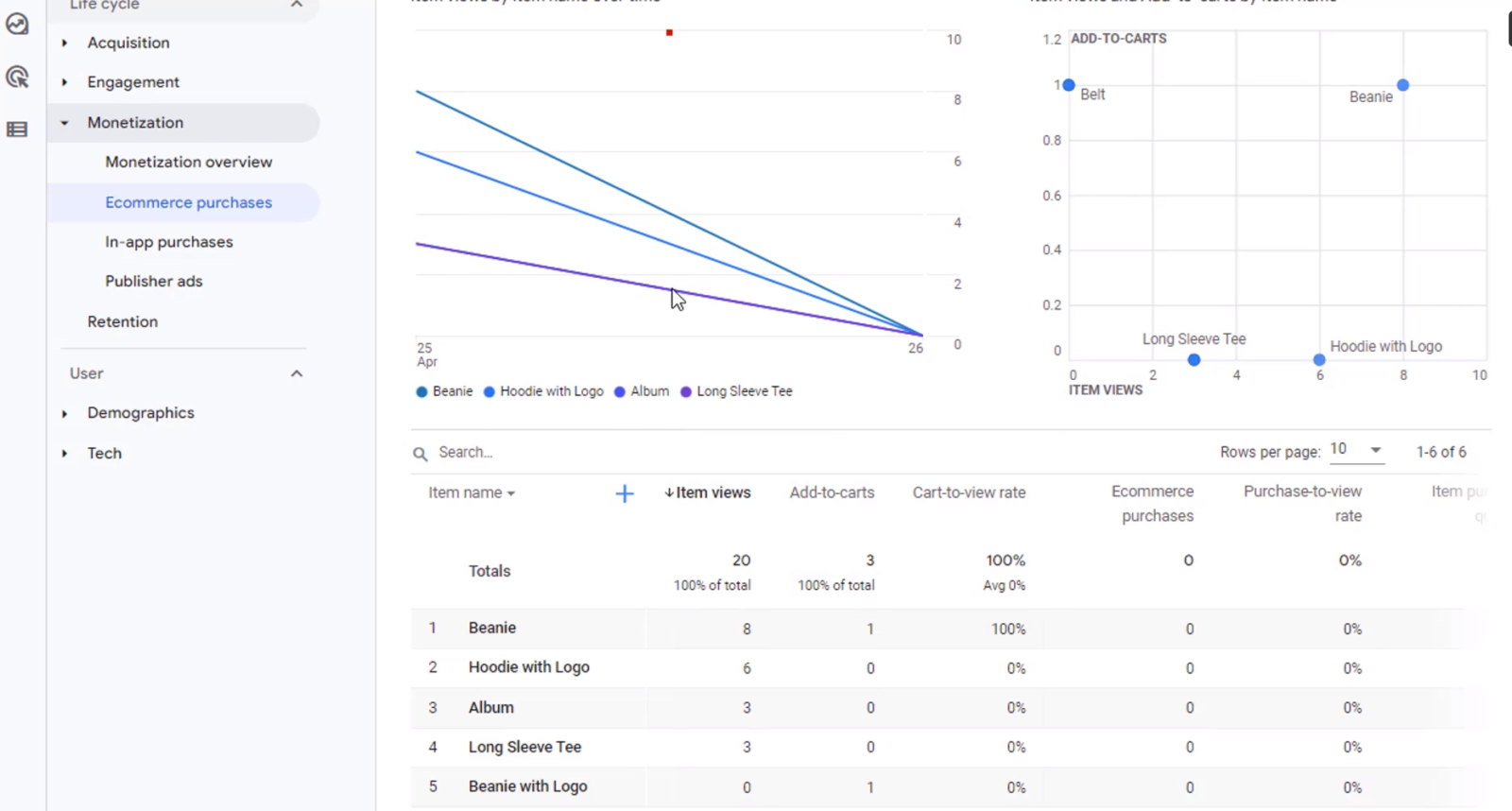Expand the Engagement section
This screenshot has width=1512, height=811.
click(64, 82)
